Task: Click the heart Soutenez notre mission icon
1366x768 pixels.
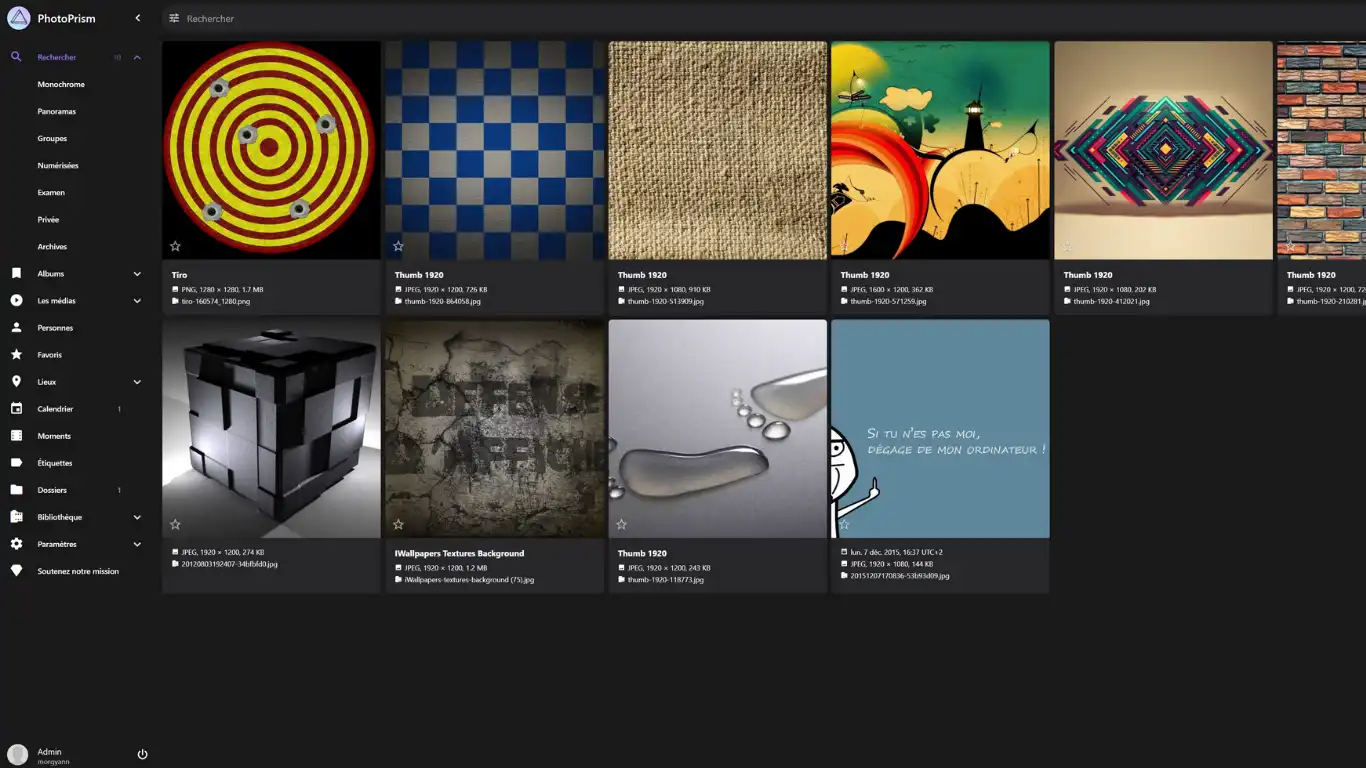Action: click(16, 571)
